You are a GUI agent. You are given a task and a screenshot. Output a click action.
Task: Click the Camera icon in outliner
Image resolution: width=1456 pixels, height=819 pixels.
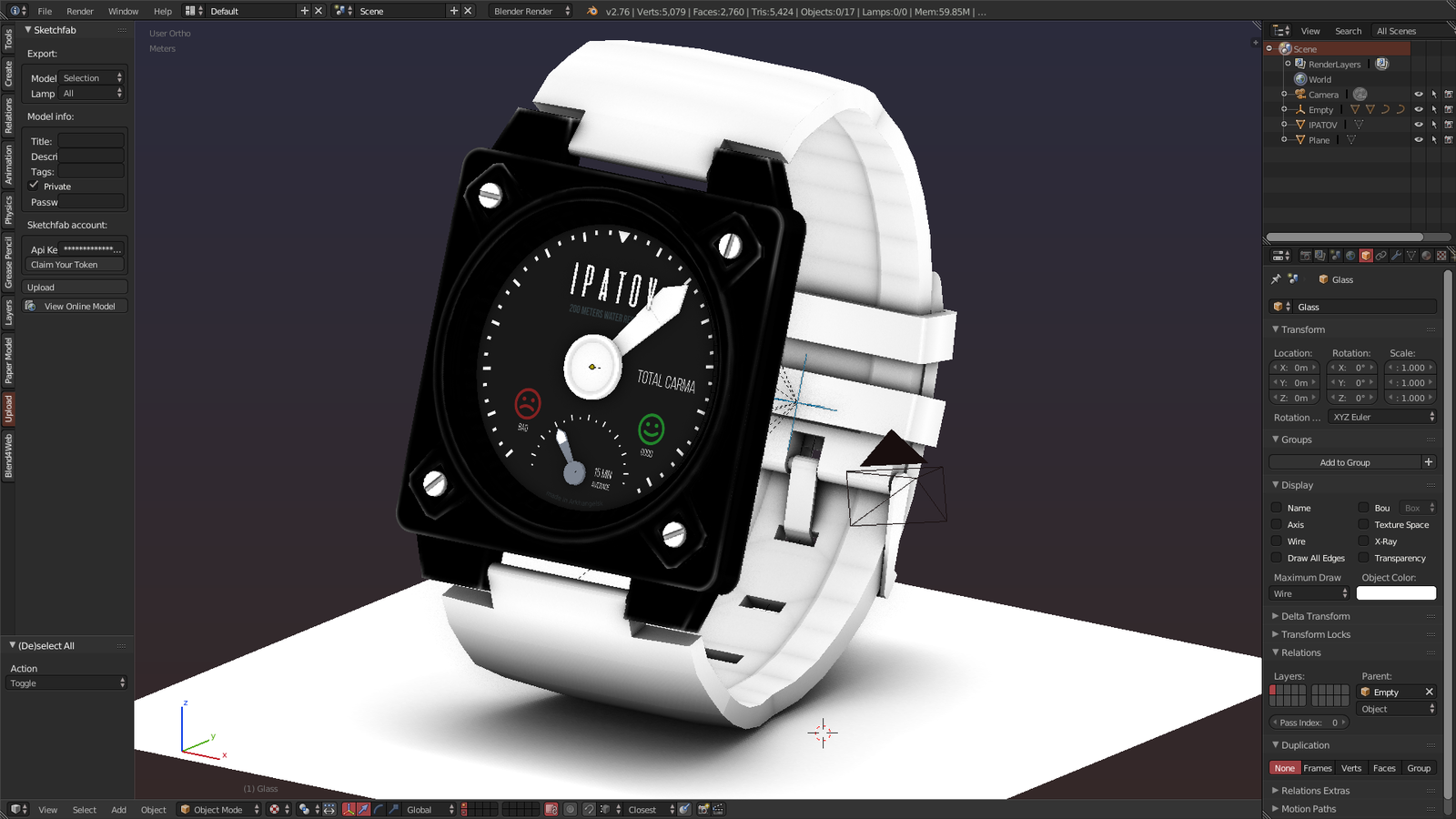click(x=1300, y=95)
